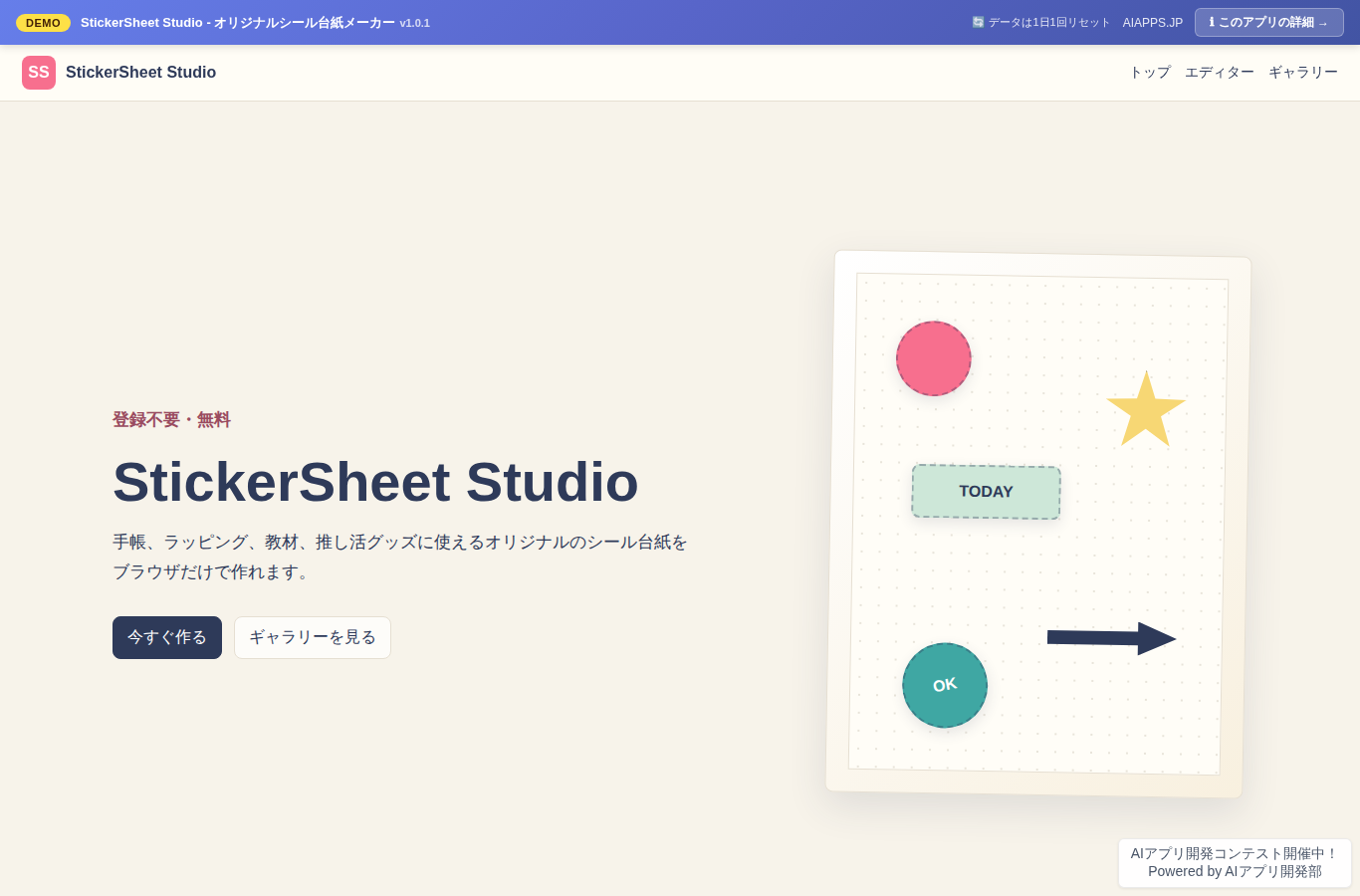Click the 登録不要・無料 text
1360x896 pixels.
click(171, 420)
